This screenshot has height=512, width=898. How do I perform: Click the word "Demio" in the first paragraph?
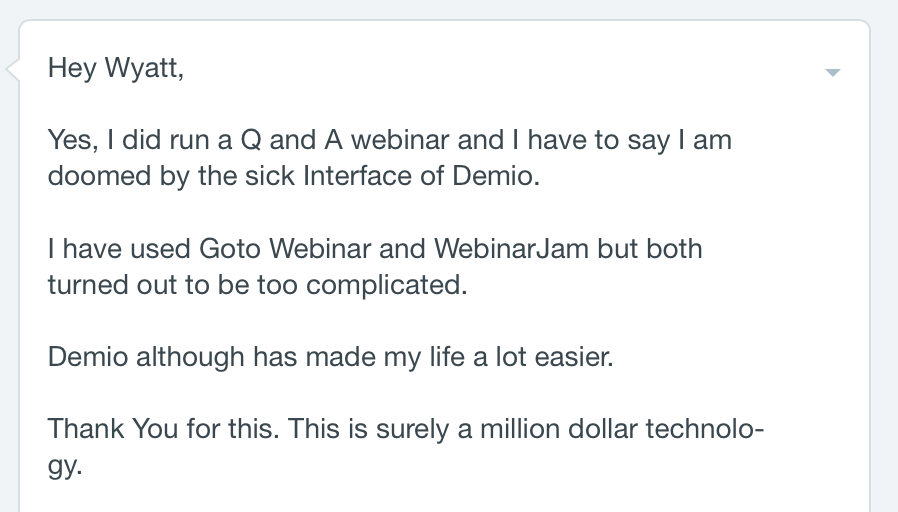coord(495,176)
